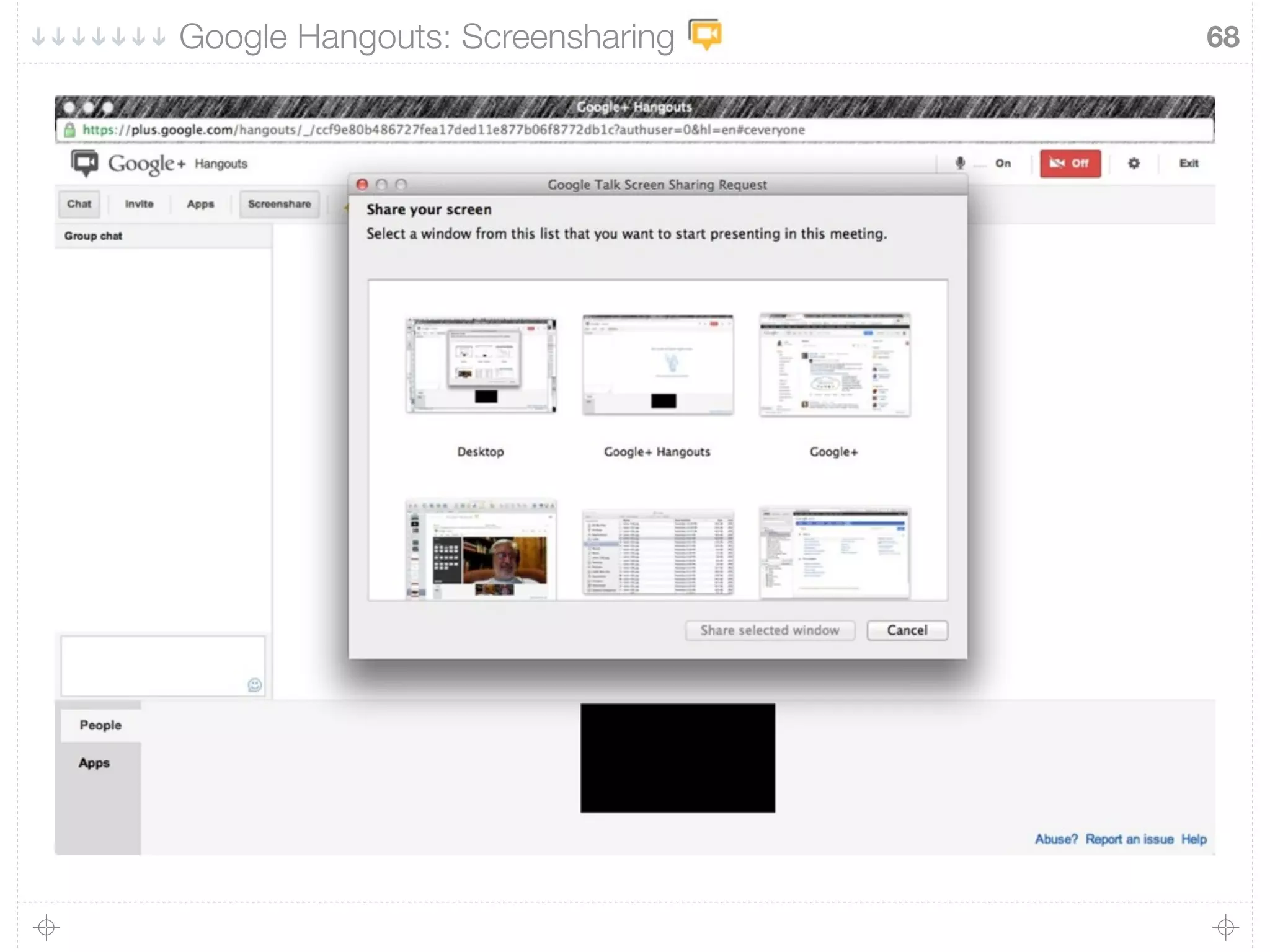Viewport: 1270px width, 952px height.
Task: Select the Apps side tab at bottom
Action: pos(94,763)
